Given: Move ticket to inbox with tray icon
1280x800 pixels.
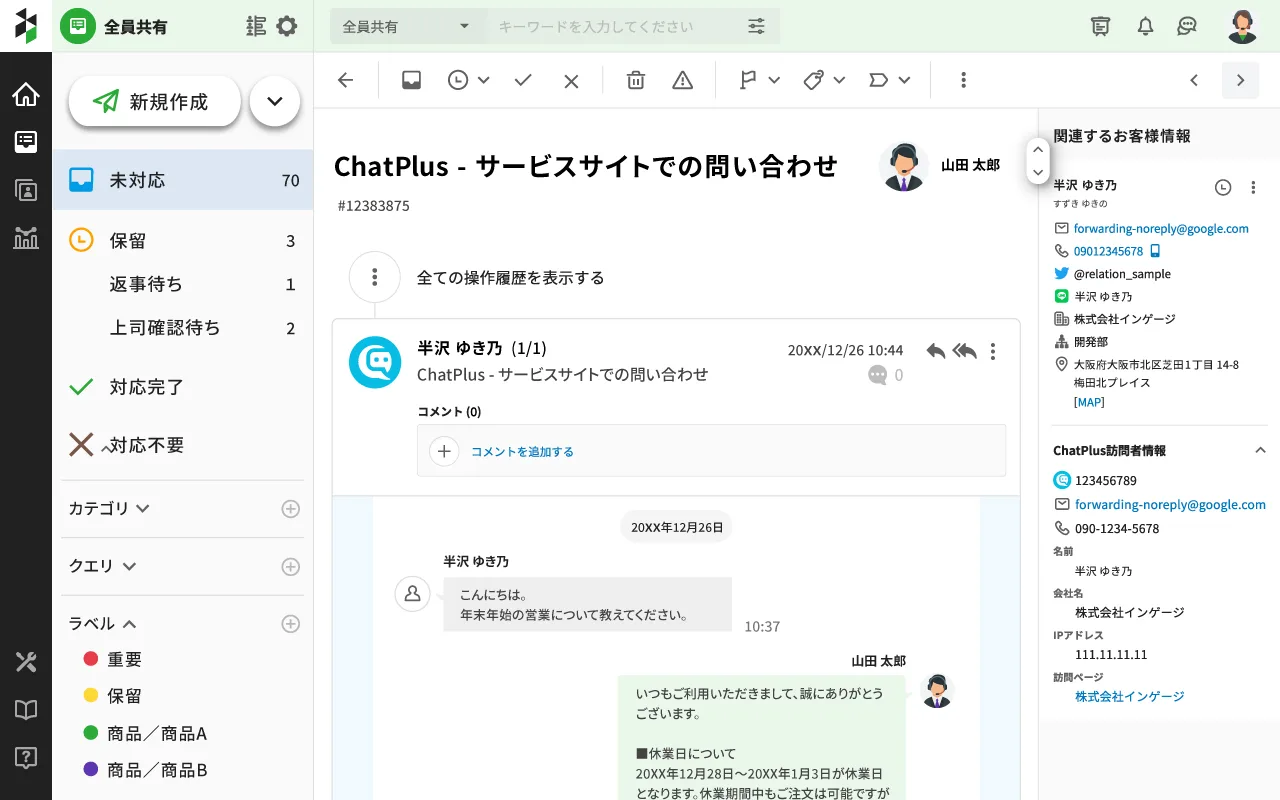Looking at the screenshot, I should pyautogui.click(x=411, y=80).
